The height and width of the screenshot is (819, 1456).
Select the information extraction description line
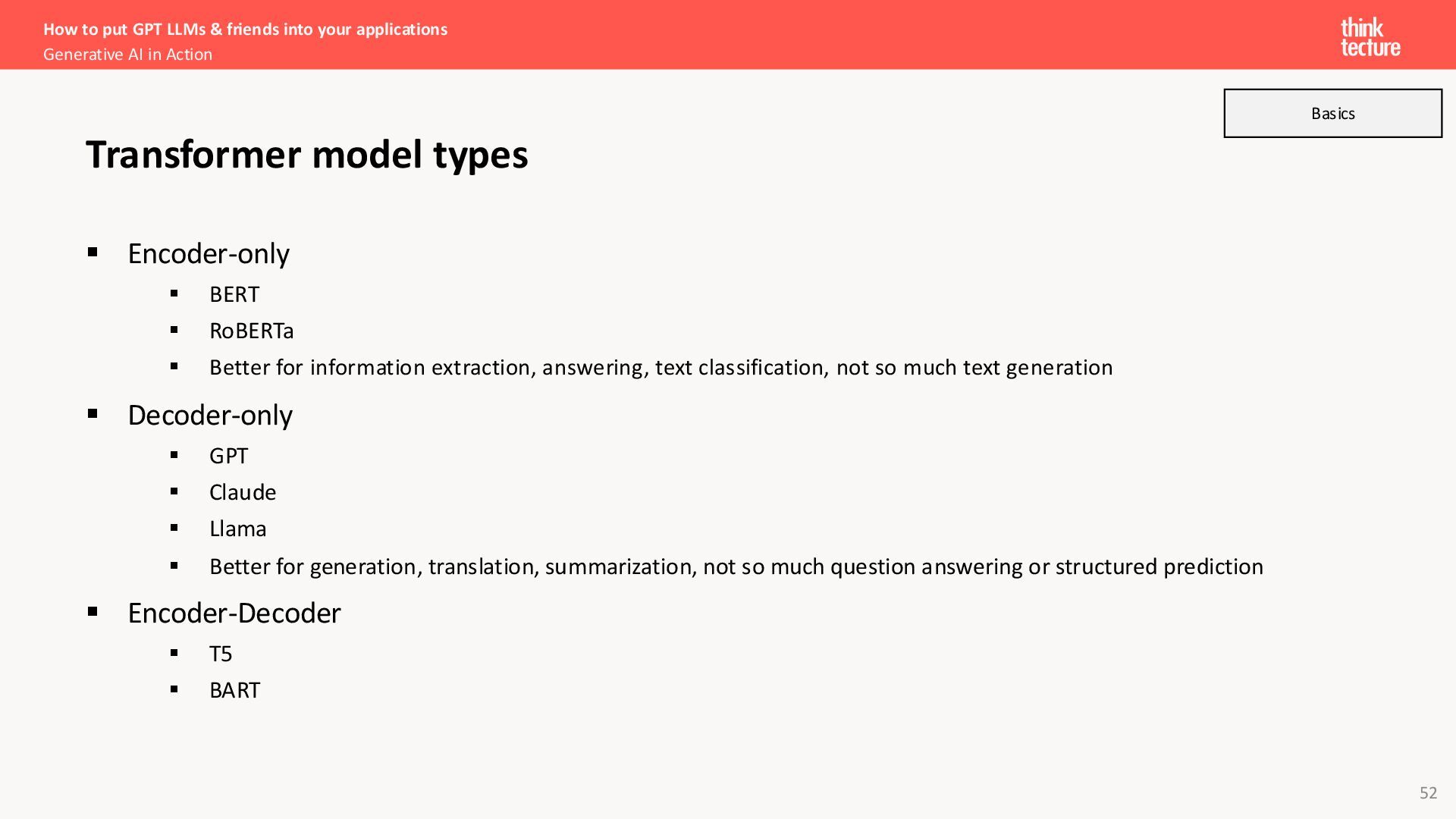click(x=661, y=368)
